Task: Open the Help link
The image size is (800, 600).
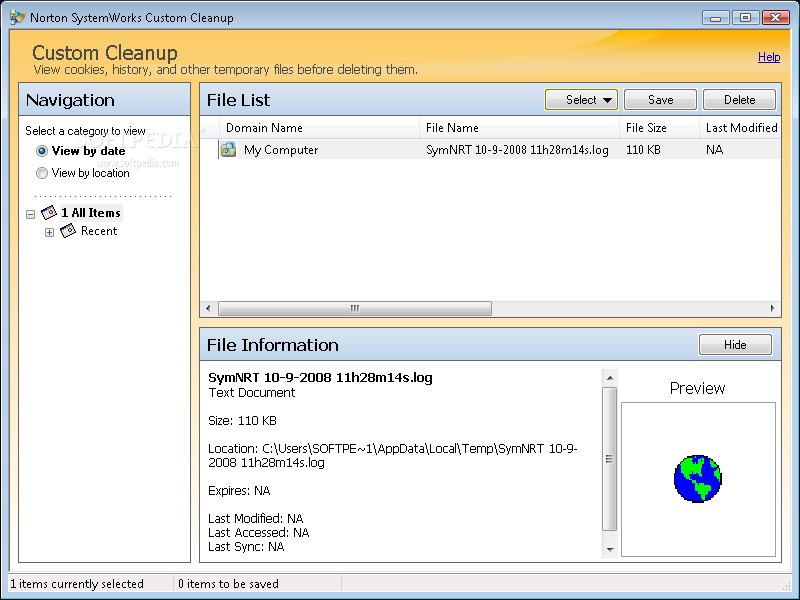Action: [769, 57]
